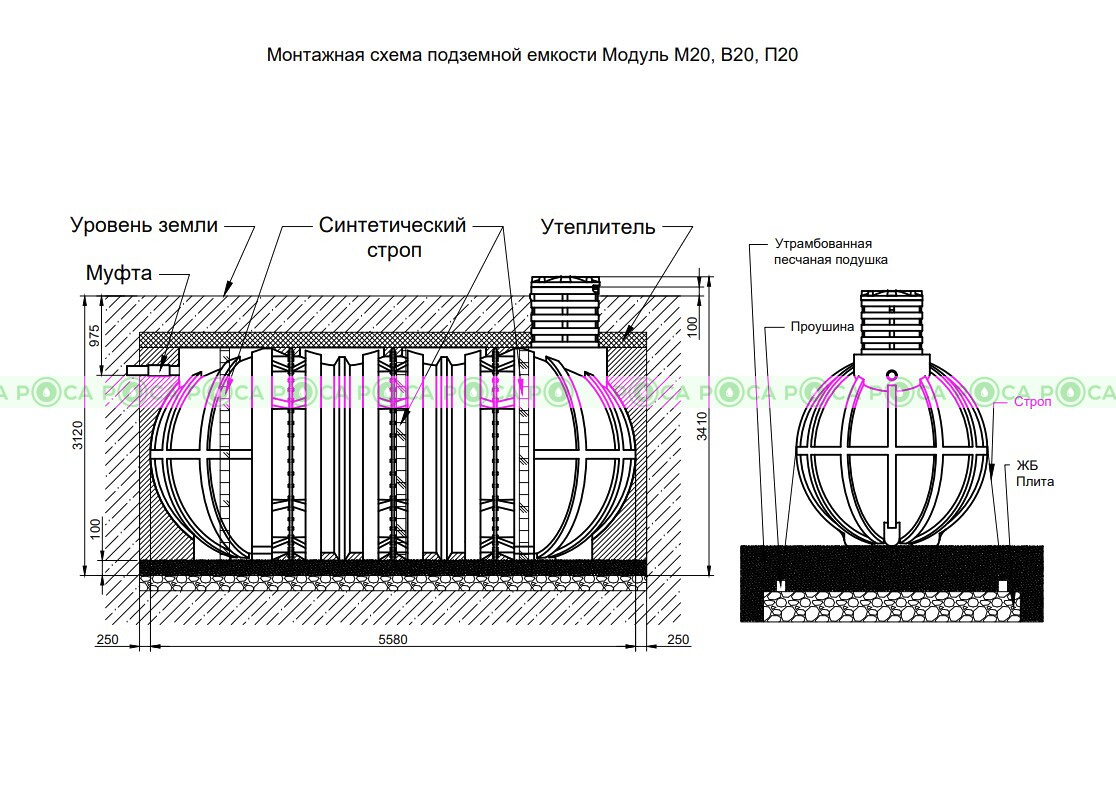The width and height of the screenshot is (1116, 785).
Task: Click the tank neck in side view
Action: coord(565,308)
